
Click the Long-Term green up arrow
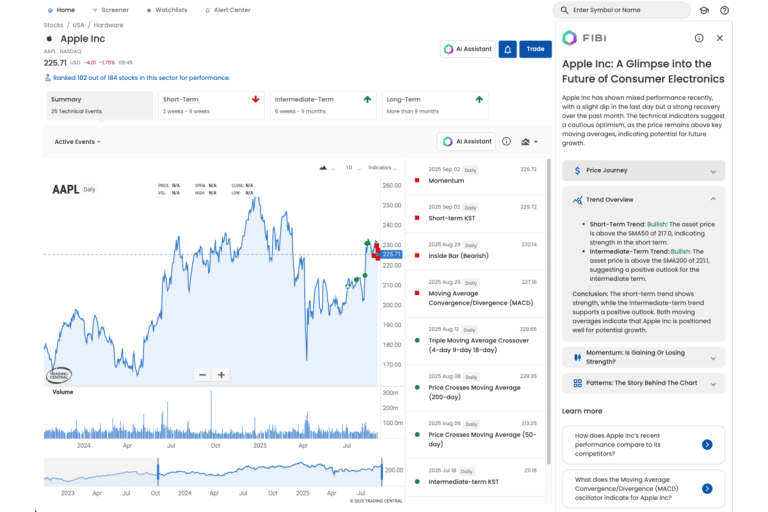[x=479, y=99]
